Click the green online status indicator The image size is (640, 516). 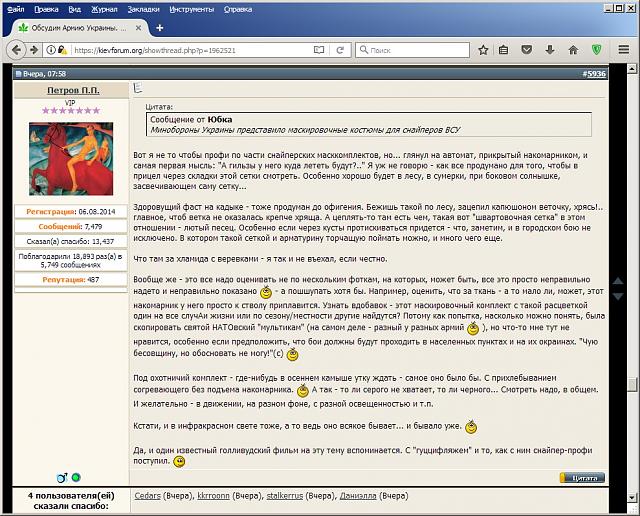pyautogui.click(x=75, y=478)
